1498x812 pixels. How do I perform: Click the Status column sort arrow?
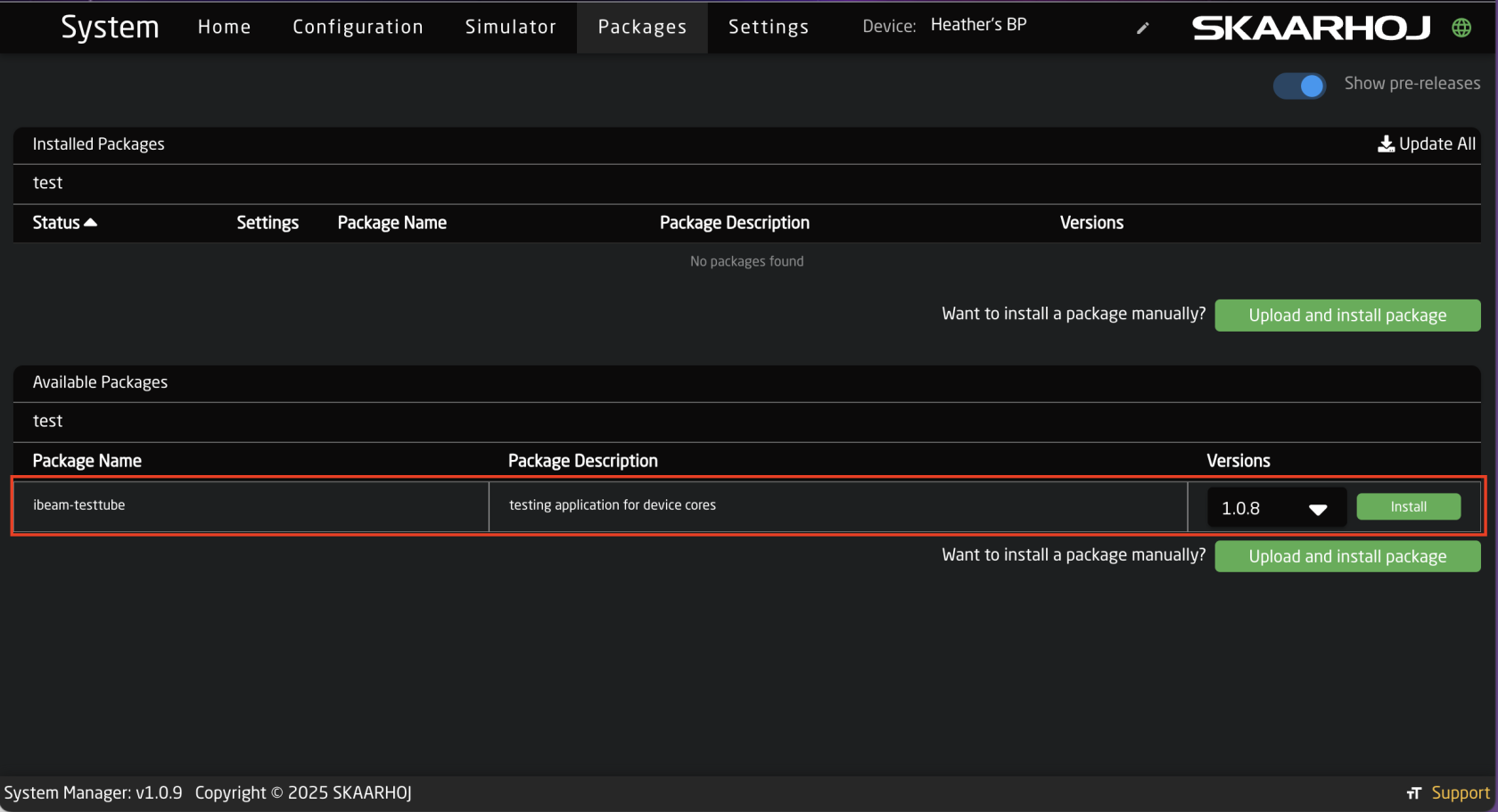(90, 222)
